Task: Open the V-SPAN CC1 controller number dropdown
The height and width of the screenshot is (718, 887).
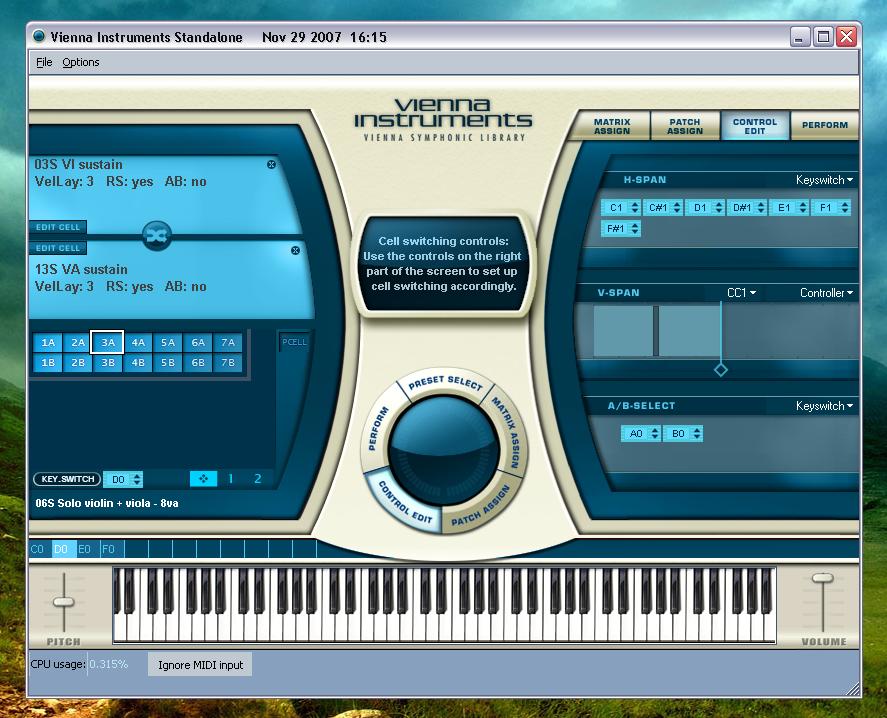Action: pyautogui.click(x=741, y=293)
